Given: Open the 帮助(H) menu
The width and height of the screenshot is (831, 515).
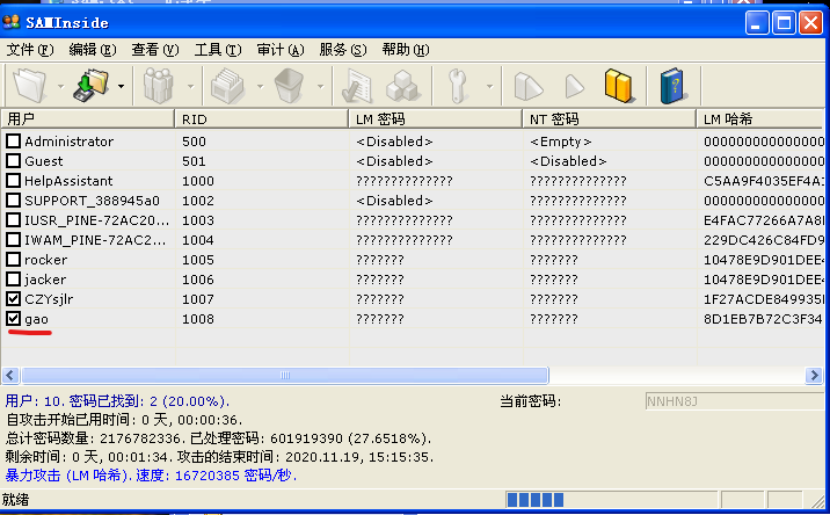Looking at the screenshot, I should [405, 50].
